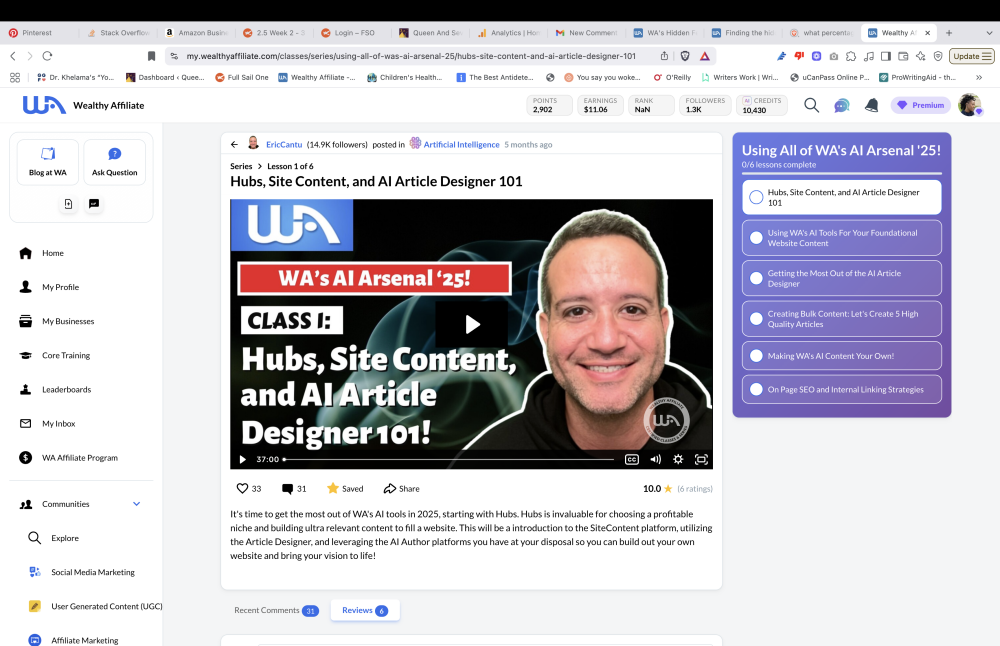Click the Credits 10,430 stat box

coord(761,105)
